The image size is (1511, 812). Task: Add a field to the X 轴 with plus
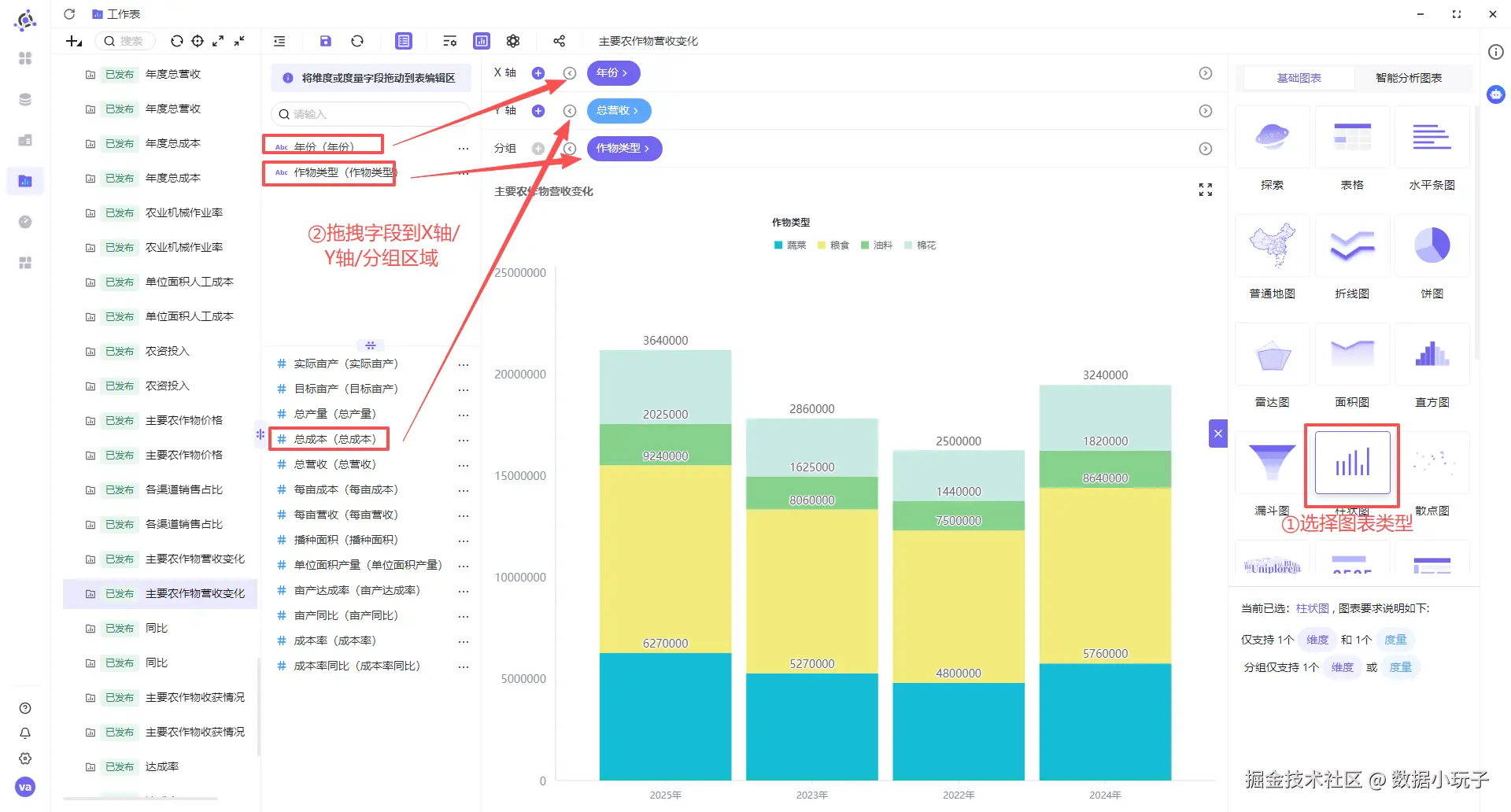538,73
